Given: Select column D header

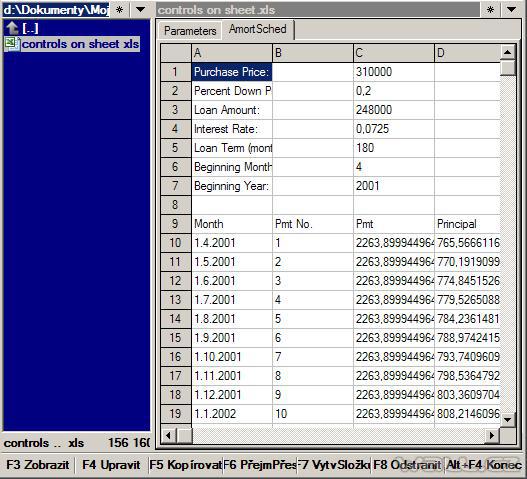Looking at the screenshot, I should click(x=467, y=53).
